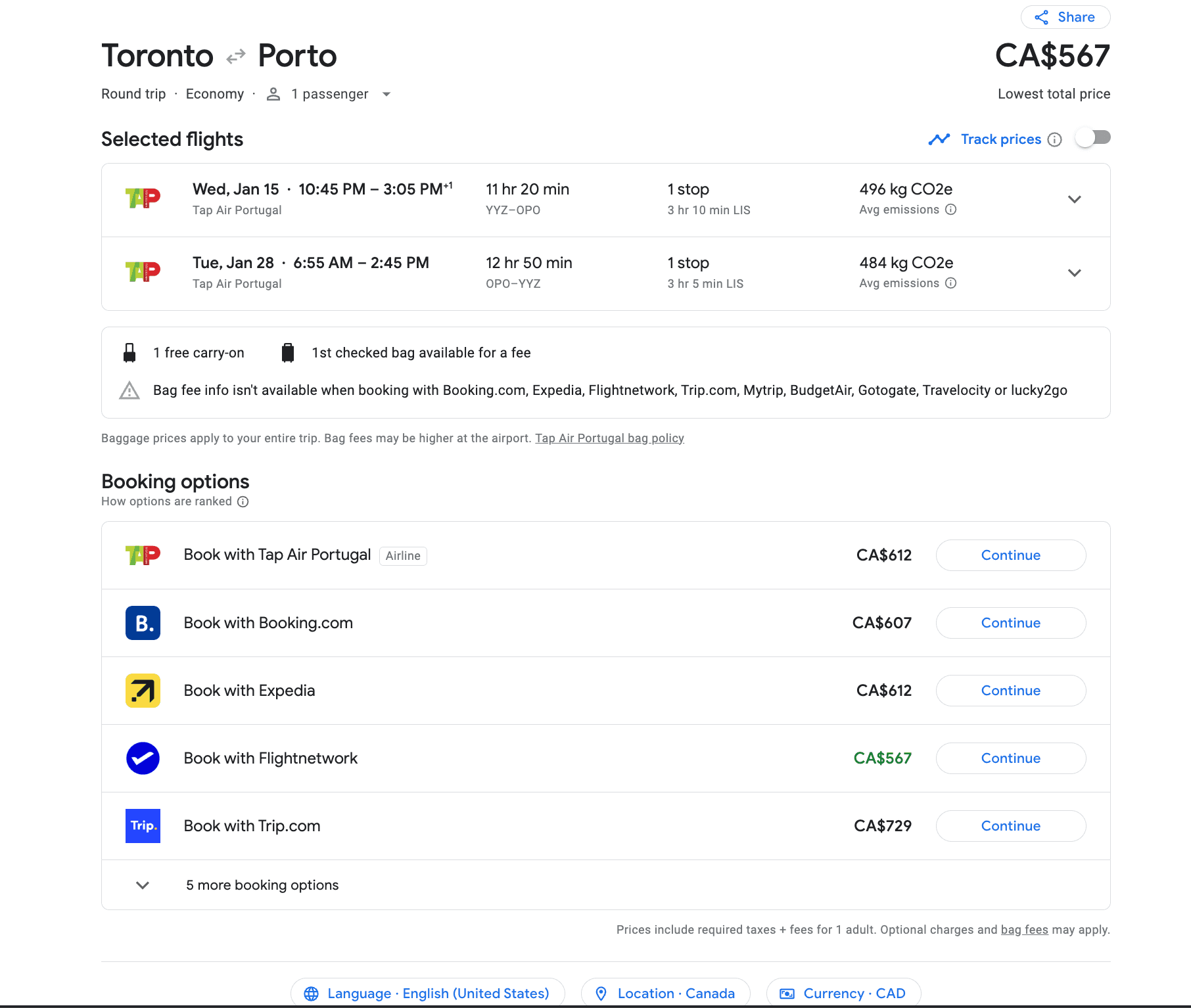
Task: Click TAP logo on Jan 15 flight
Action: tap(143, 198)
